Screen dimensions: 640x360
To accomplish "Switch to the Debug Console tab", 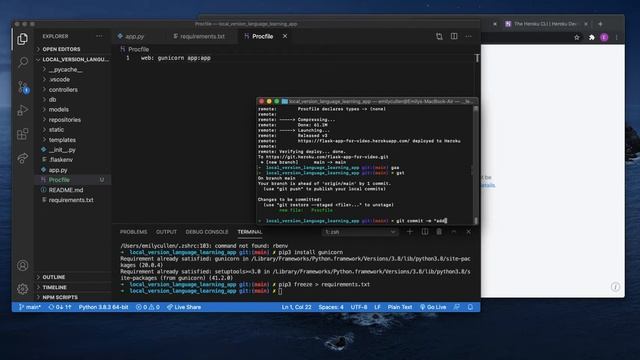I will (x=207, y=232).
